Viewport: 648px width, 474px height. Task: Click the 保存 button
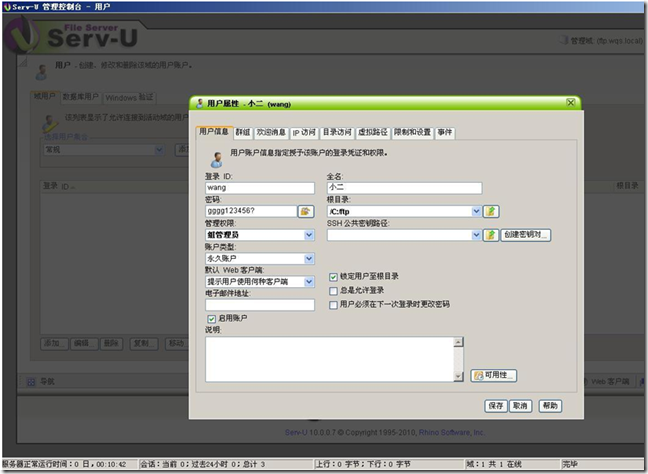point(495,406)
